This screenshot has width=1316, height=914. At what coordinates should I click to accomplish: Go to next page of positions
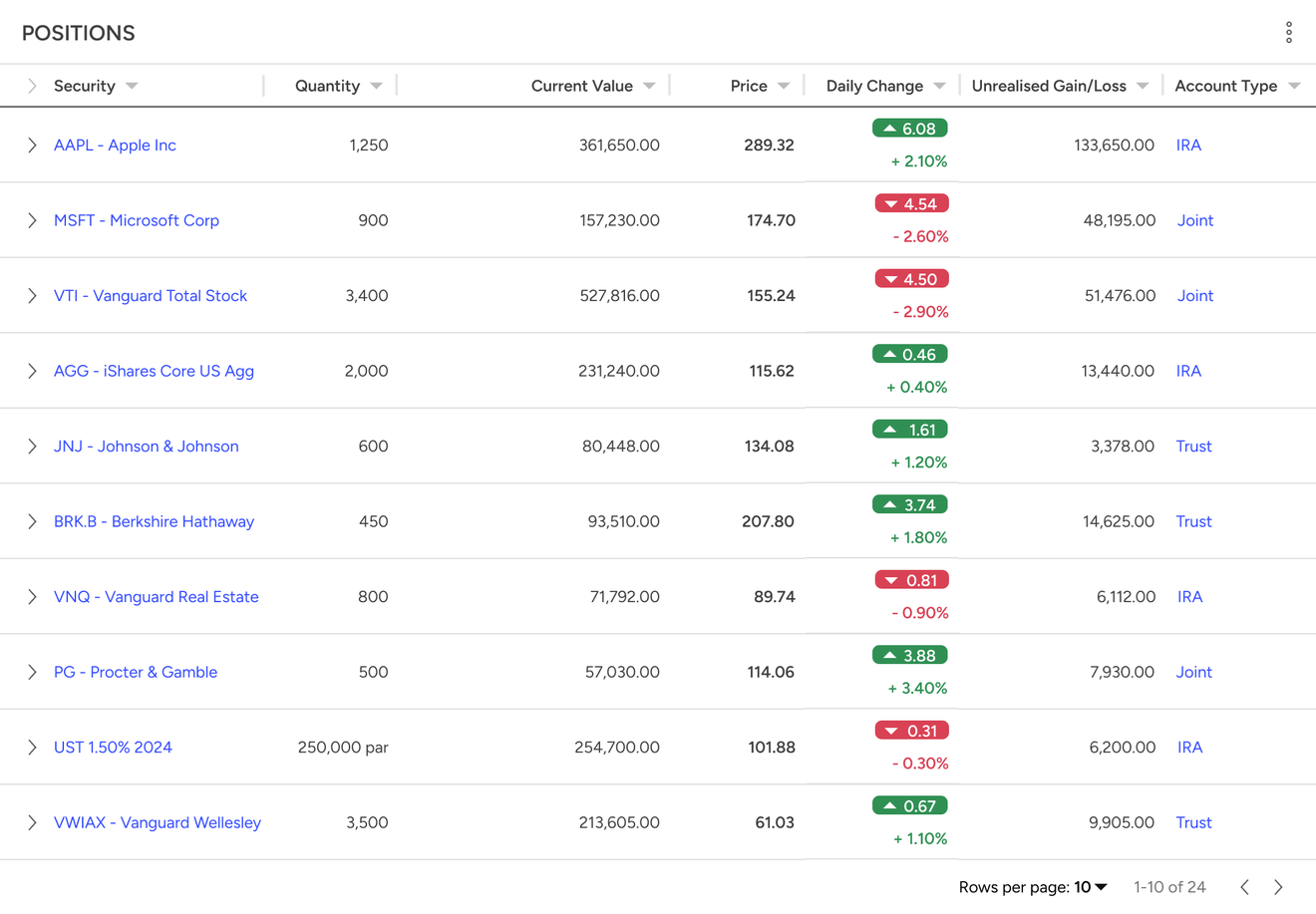pyautogui.click(x=1278, y=887)
